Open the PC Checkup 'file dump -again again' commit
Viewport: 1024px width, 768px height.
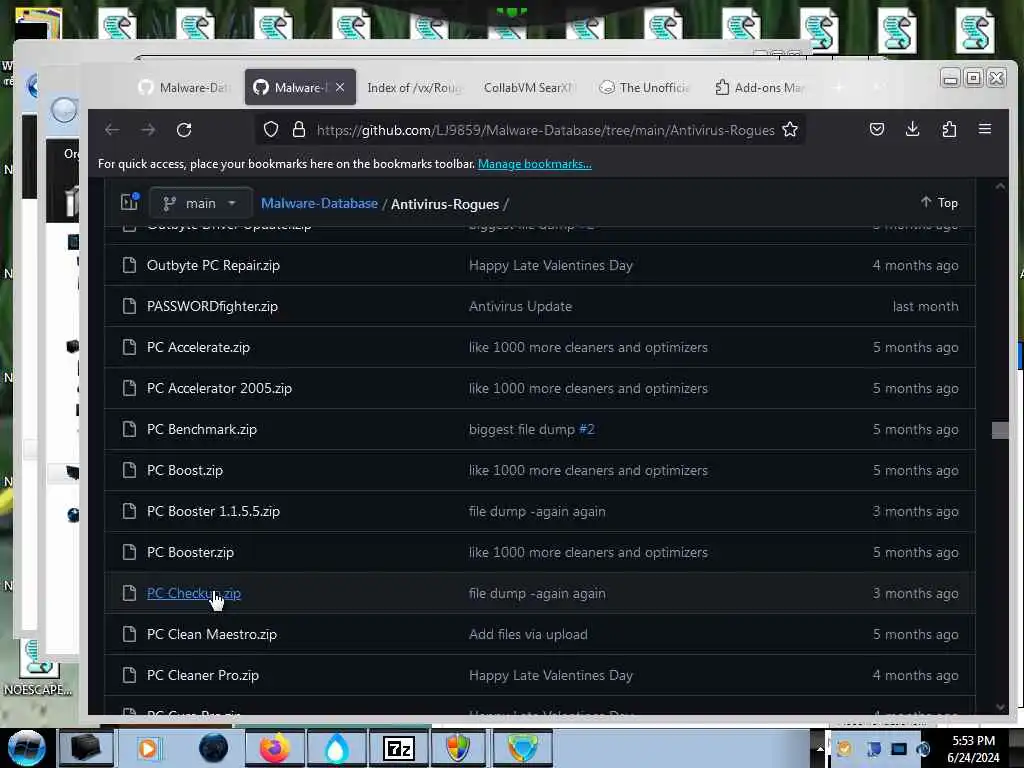[537, 593]
